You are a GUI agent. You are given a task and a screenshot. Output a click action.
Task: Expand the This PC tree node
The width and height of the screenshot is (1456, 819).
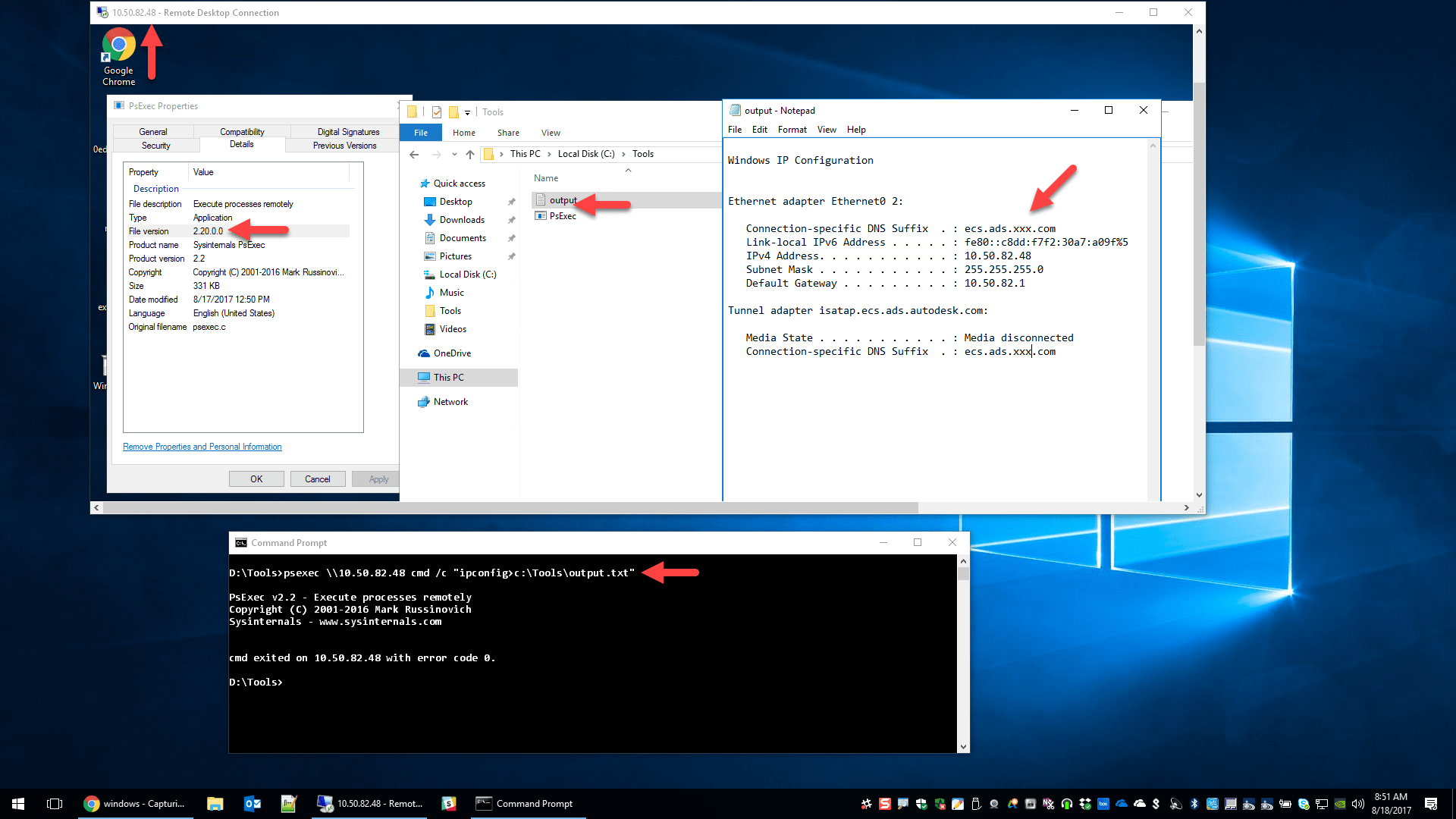tap(410, 378)
